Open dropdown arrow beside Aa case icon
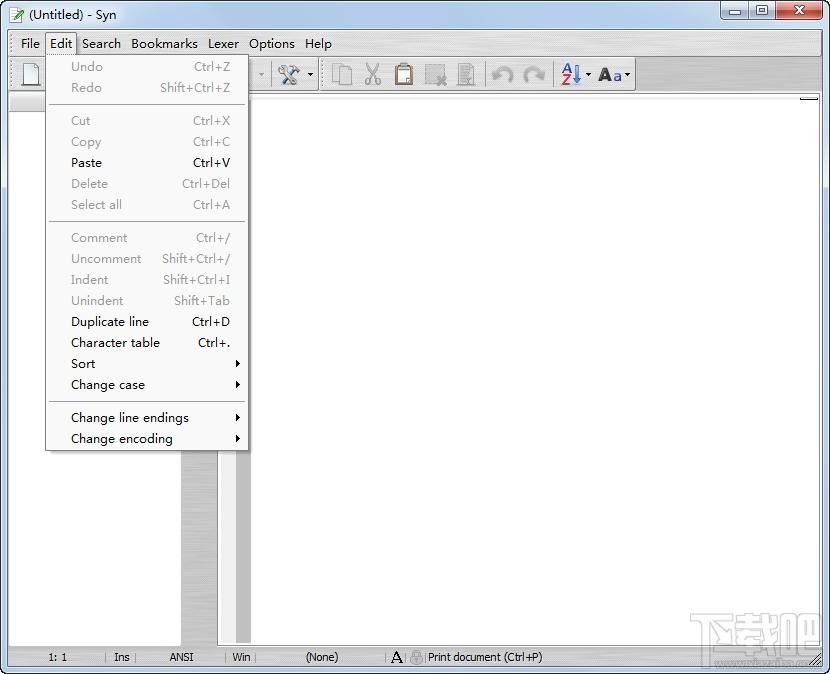 click(627, 75)
